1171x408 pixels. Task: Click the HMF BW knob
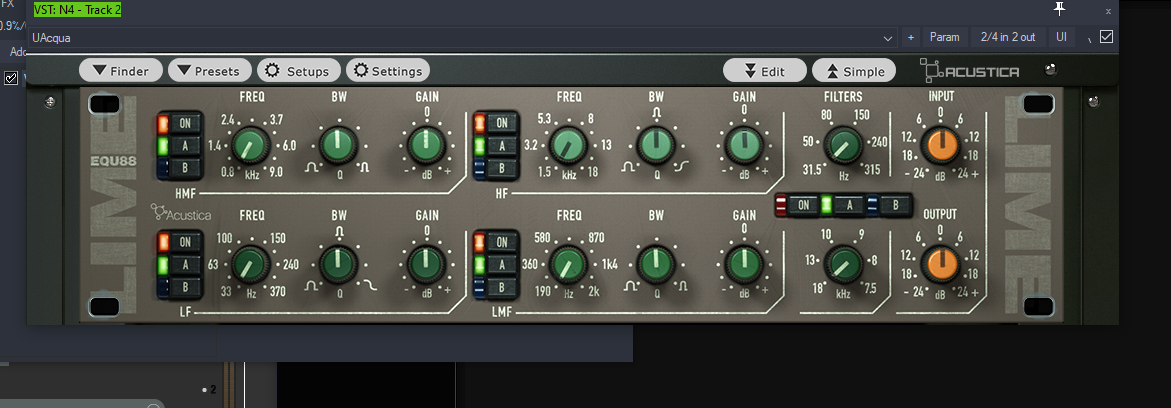339,146
